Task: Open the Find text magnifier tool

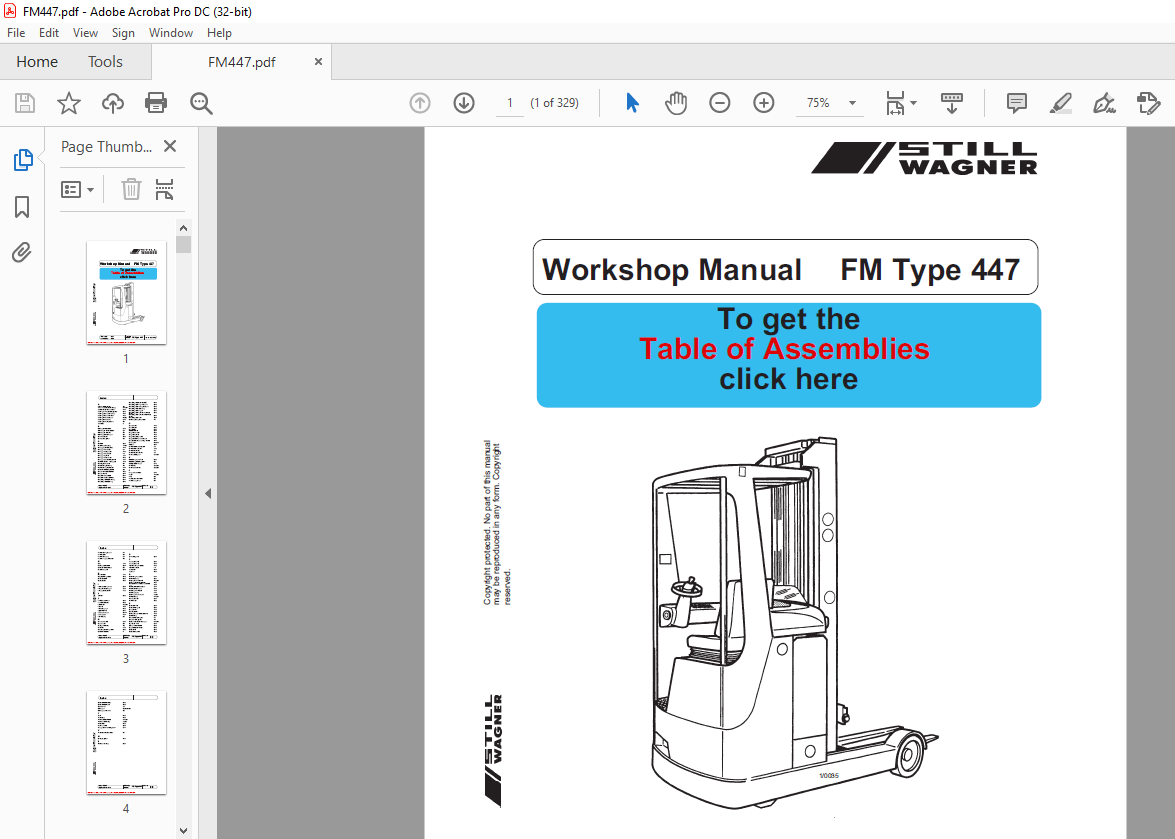Action: tap(201, 103)
